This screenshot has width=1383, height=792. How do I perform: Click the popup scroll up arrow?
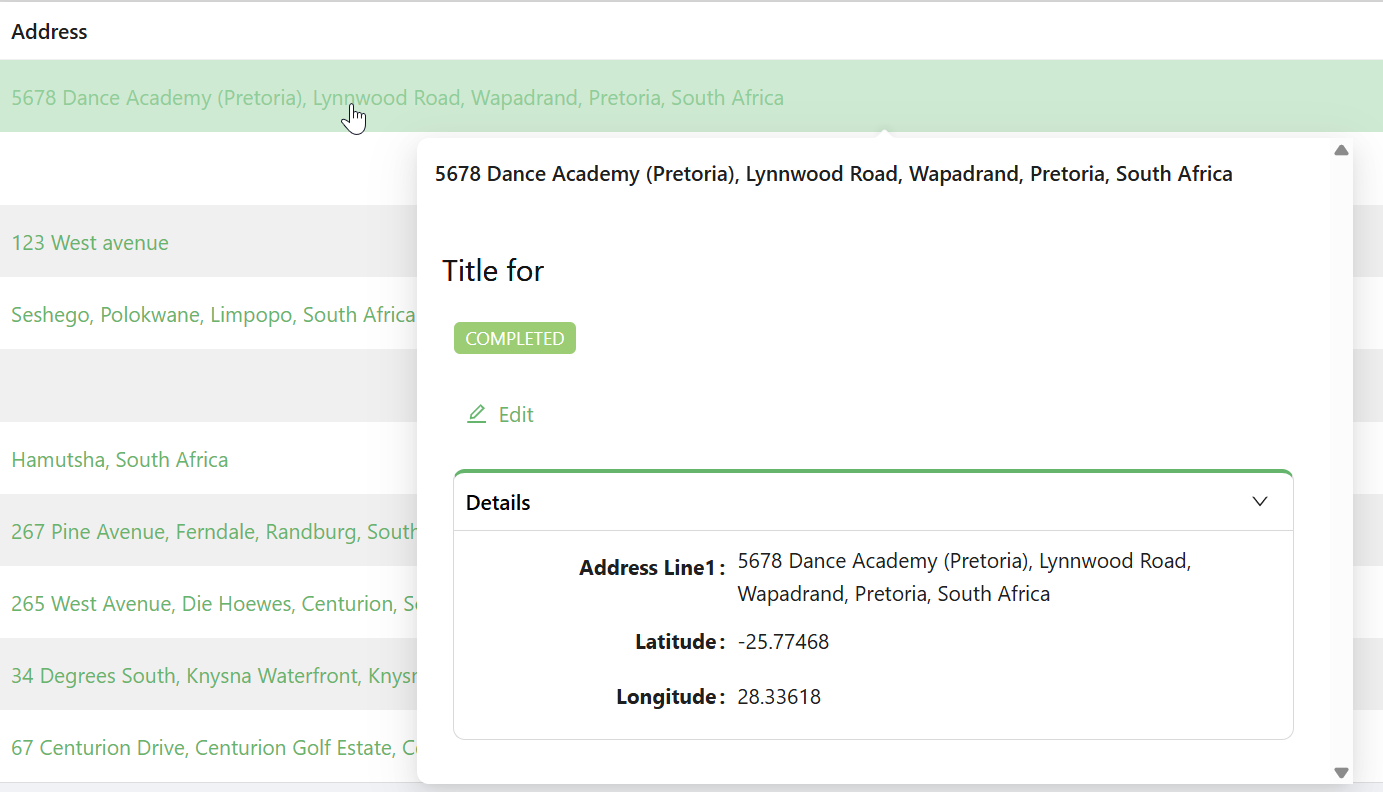1342,151
